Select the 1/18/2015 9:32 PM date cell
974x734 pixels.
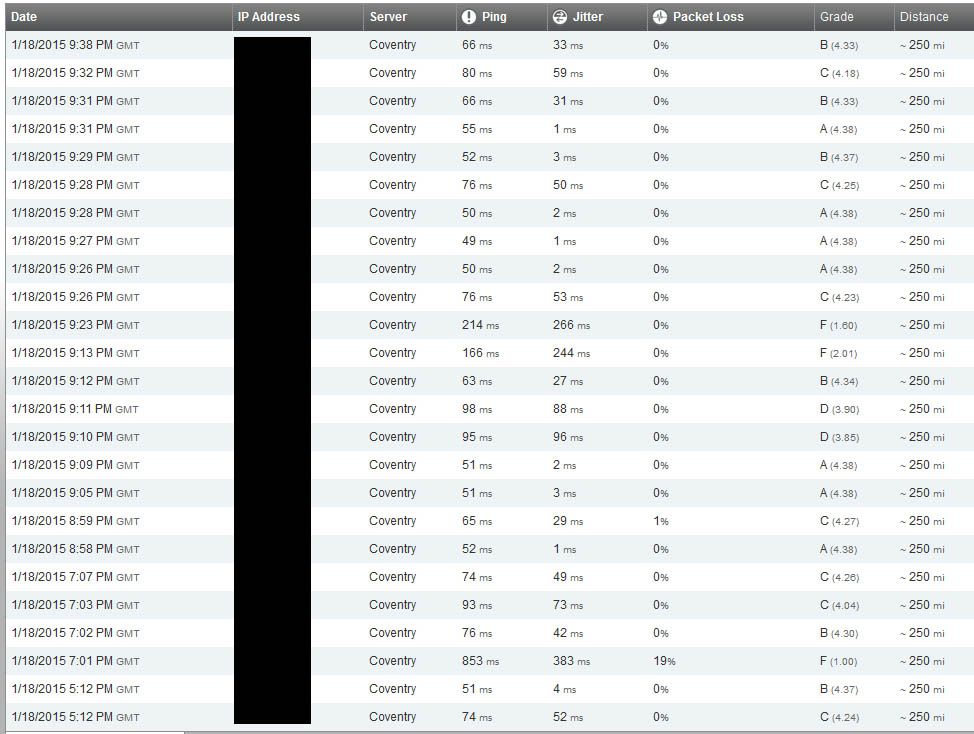75,73
